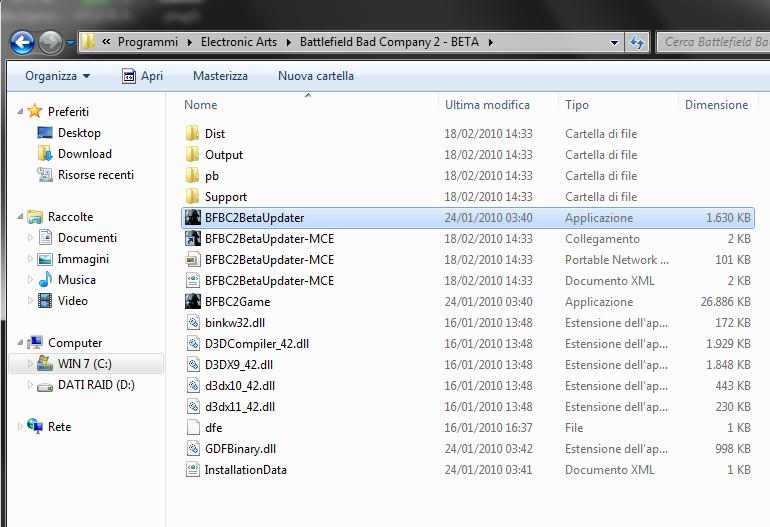This screenshot has height=527, width=770.
Task: Open the recent pages dropdown arrow
Action: click(70, 43)
